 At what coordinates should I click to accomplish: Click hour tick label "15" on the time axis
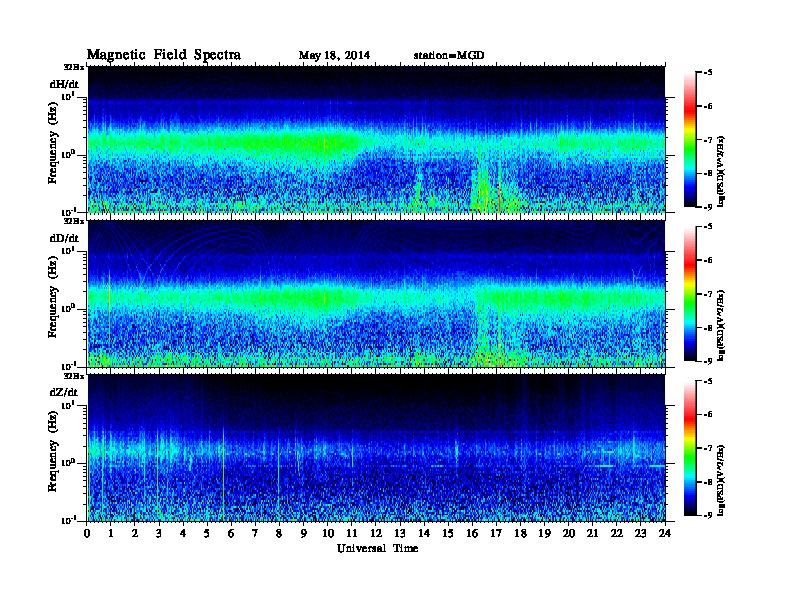pyautogui.click(x=448, y=533)
